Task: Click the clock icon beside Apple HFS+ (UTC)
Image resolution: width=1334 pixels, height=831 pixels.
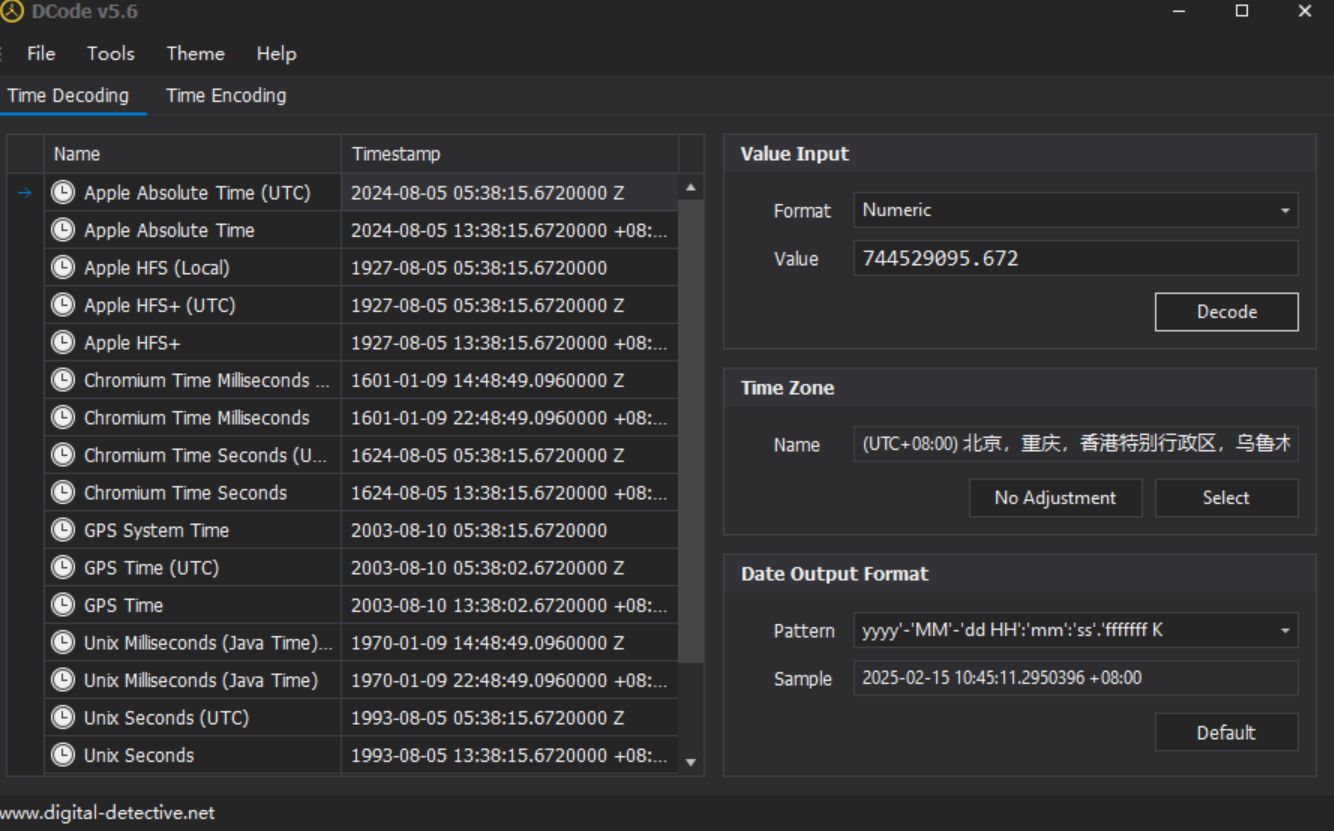Action: coord(63,305)
